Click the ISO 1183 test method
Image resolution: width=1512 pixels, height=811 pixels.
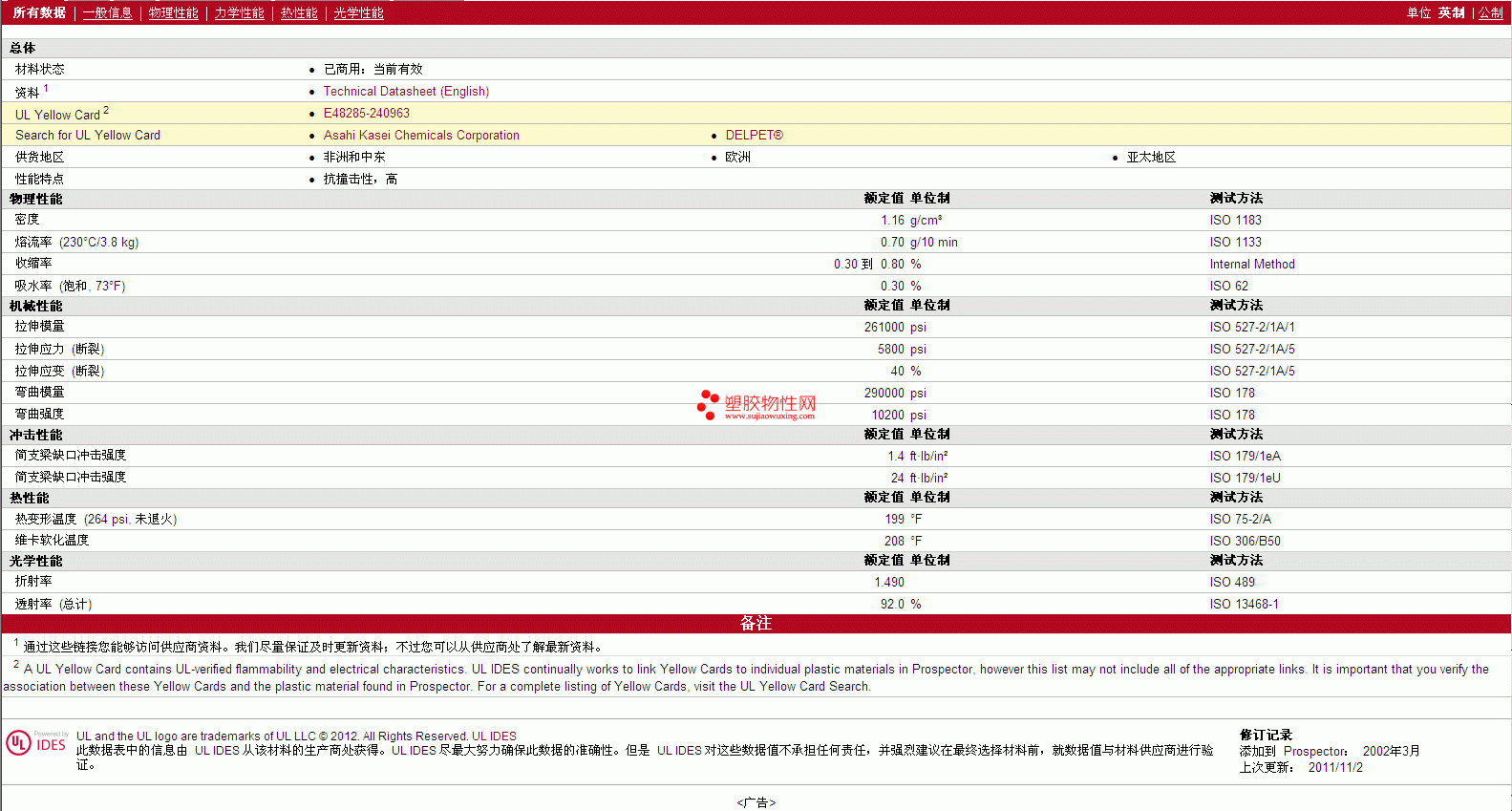[x=1236, y=220]
